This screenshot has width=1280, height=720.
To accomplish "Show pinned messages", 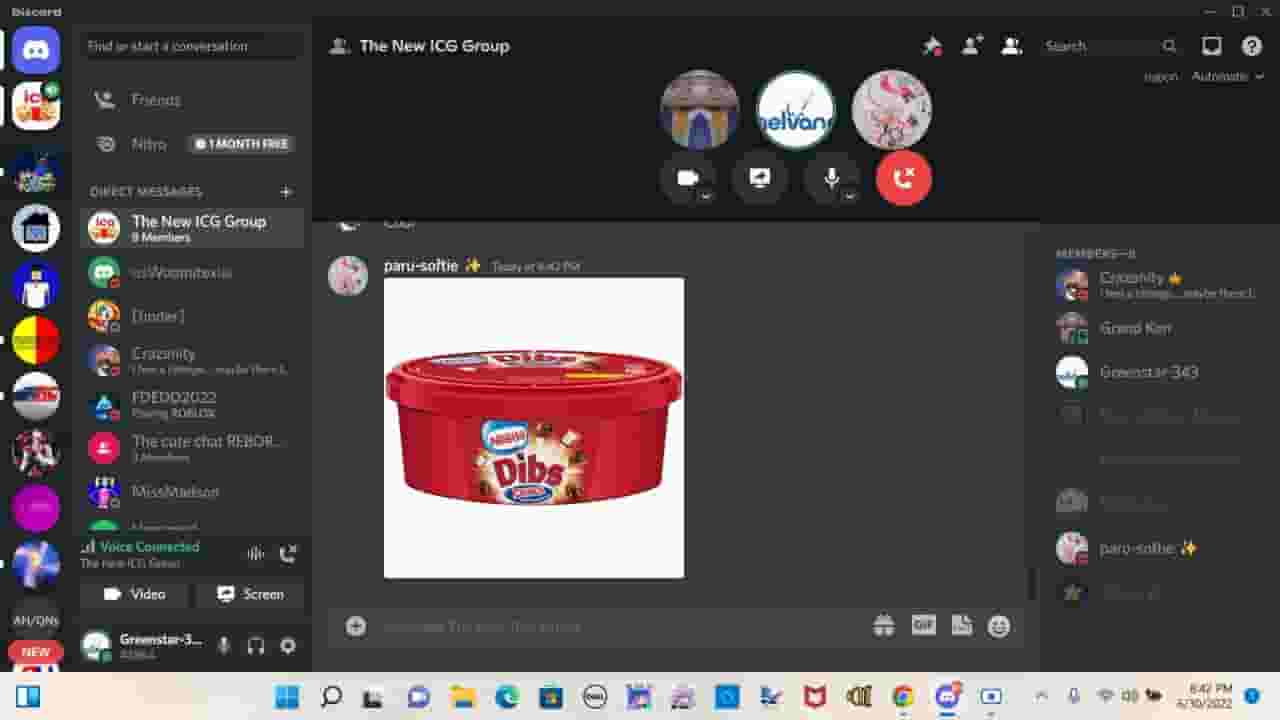I will [932, 46].
